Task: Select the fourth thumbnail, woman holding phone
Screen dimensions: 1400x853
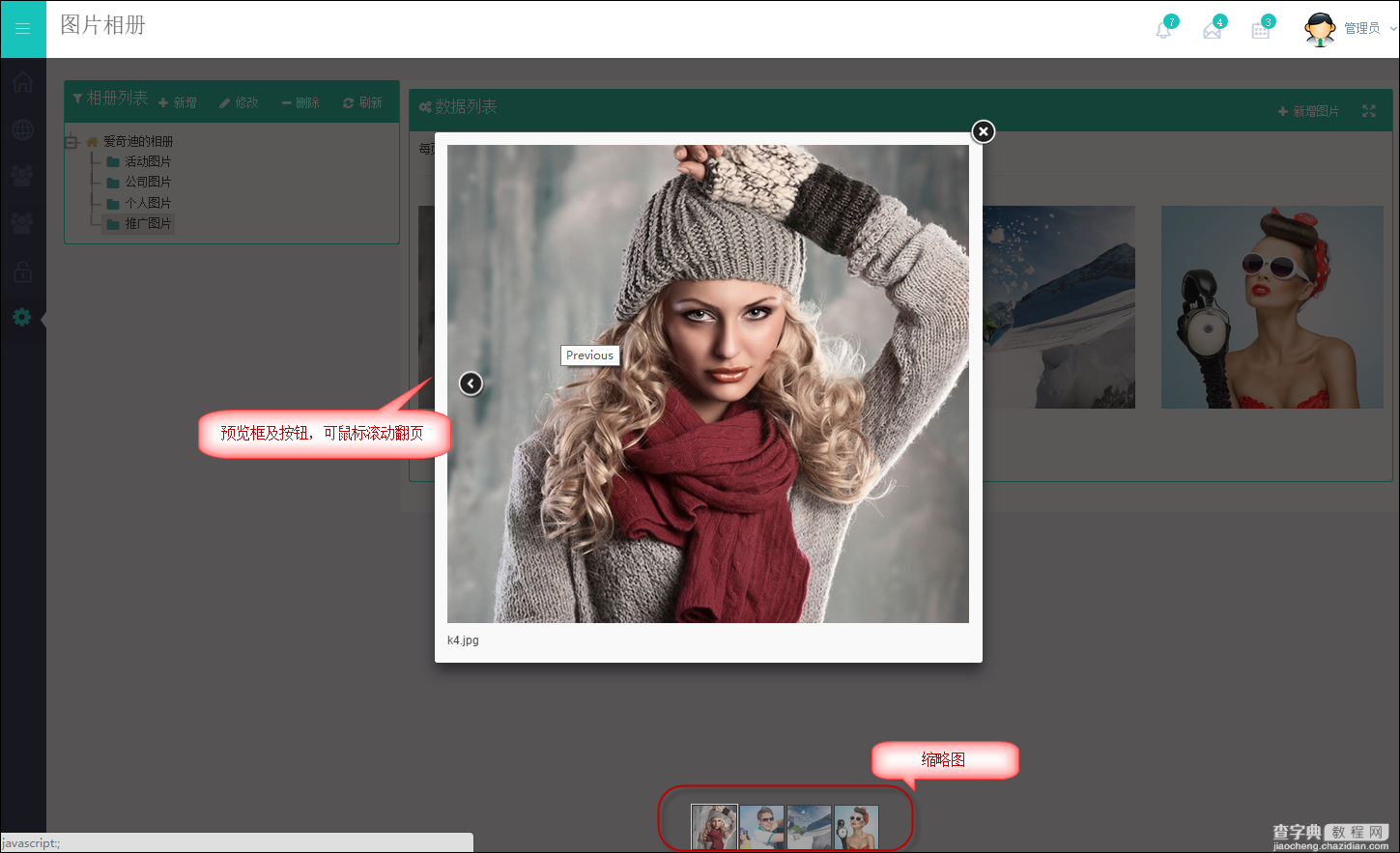Action: [856, 828]
